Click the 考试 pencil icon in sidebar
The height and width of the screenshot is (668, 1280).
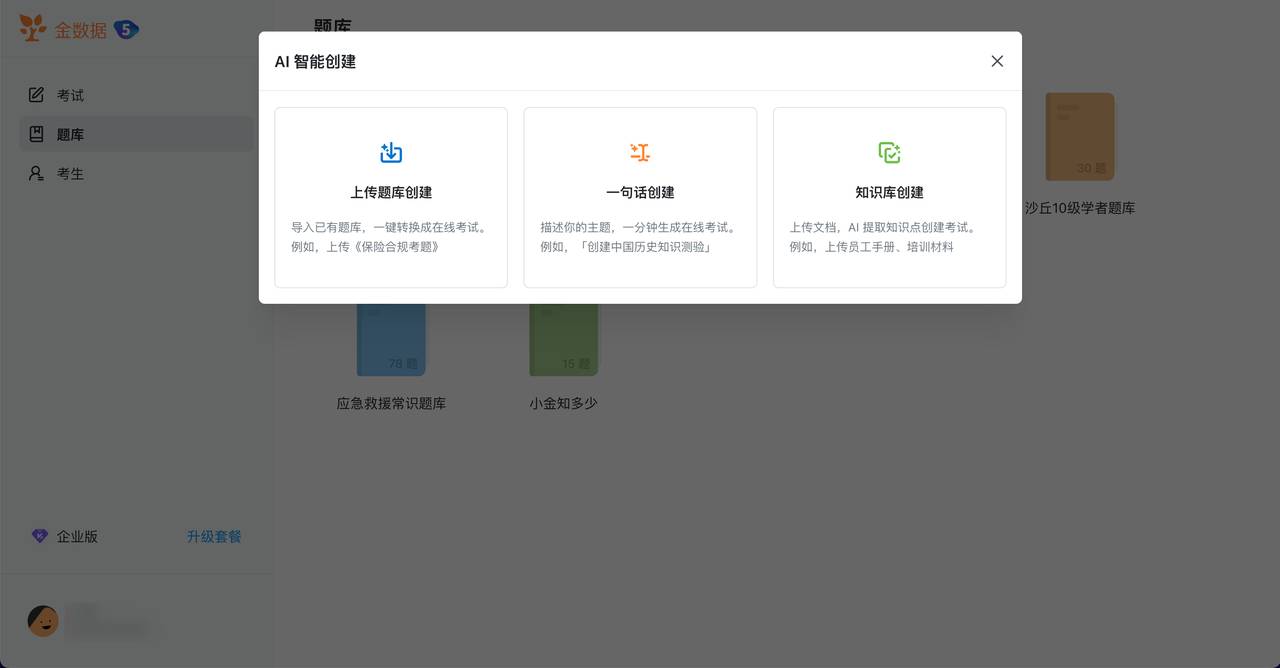pyautogui.click(x=36, y=94)
